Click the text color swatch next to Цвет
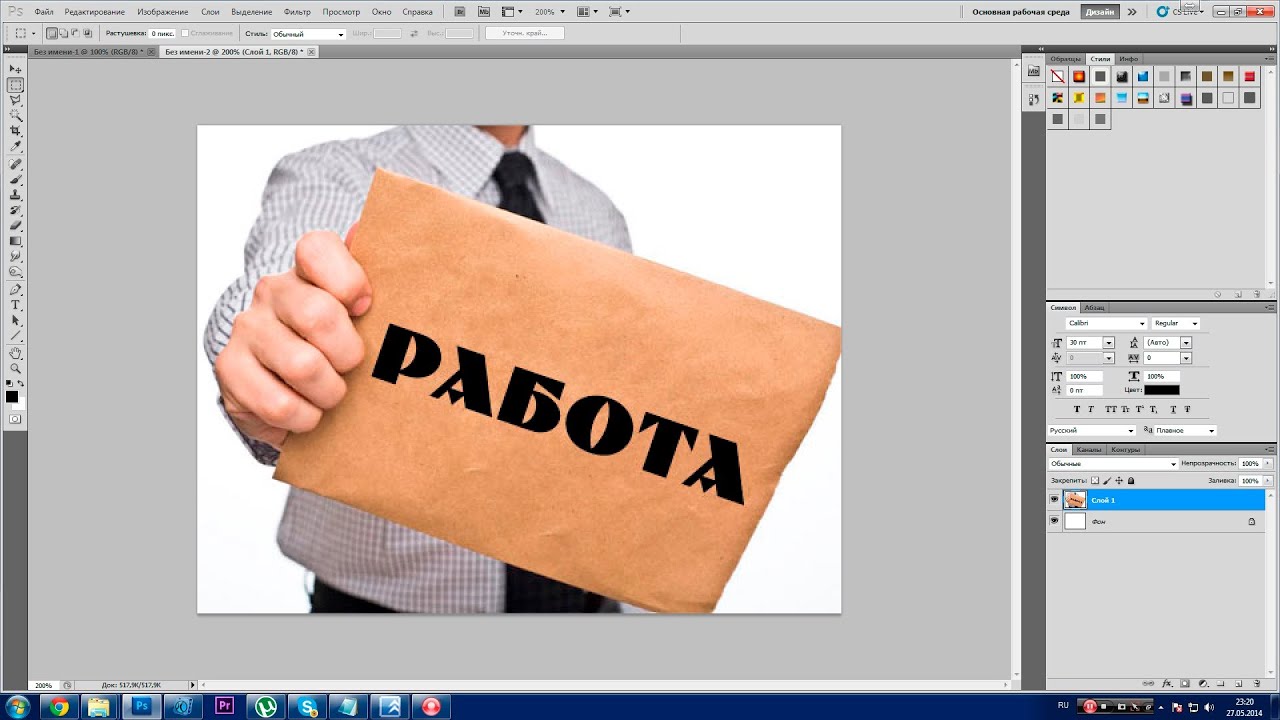The height and width of the screenshot is (720, 1280). (1162, 390)
